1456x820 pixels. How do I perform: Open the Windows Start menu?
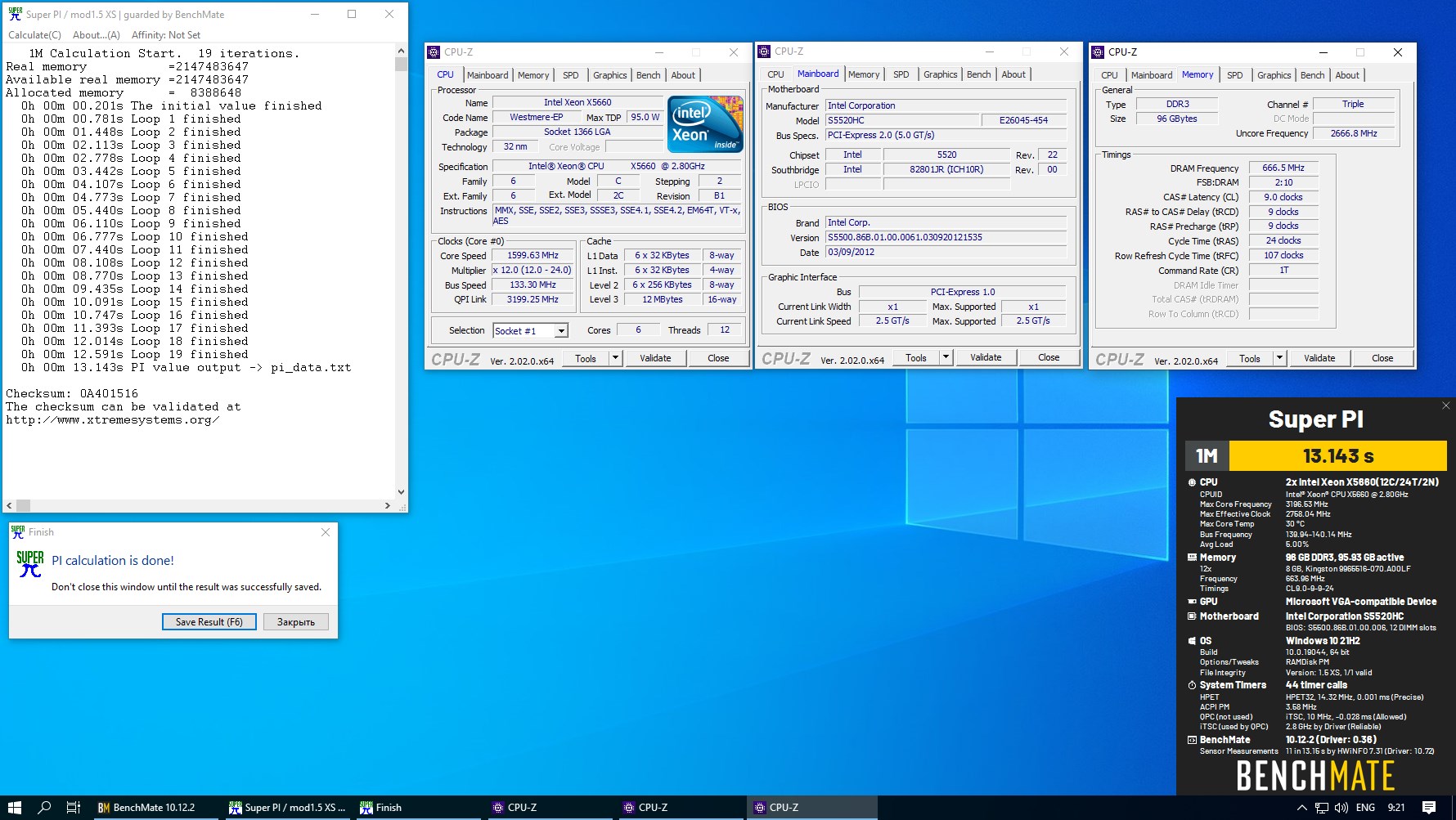15,808
